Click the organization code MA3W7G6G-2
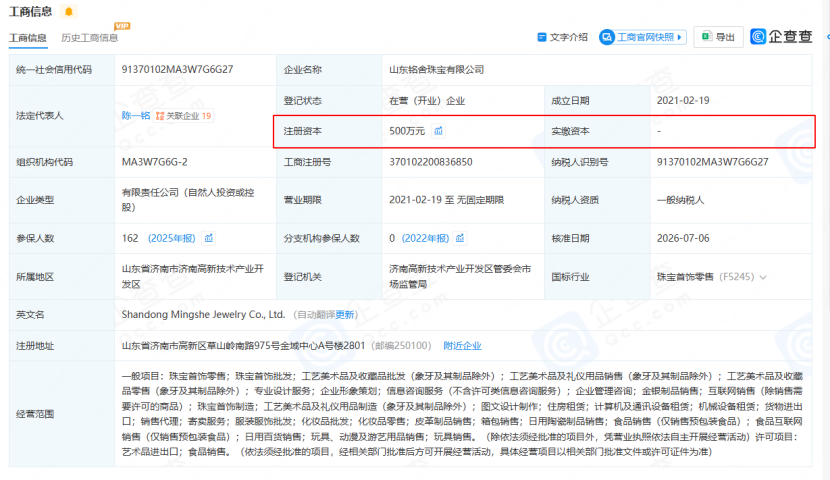The height and width of the screenshot is (480, 830). click(x=155, y=162)
